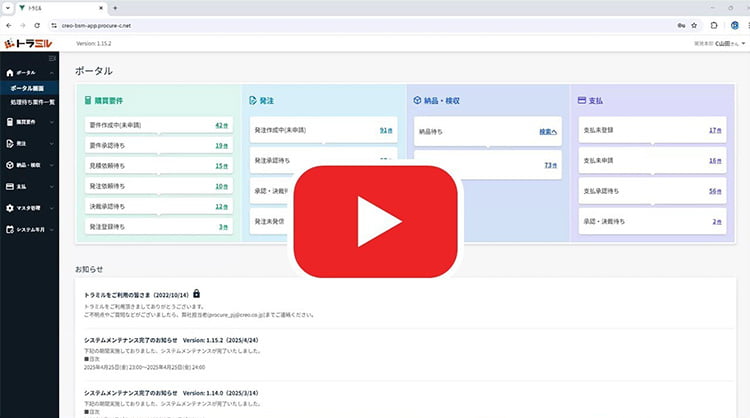750x418 pixels.
Task: Click the 検索へ link for 納品待ち
Action: pyautogui.click(x=548, y=132)
